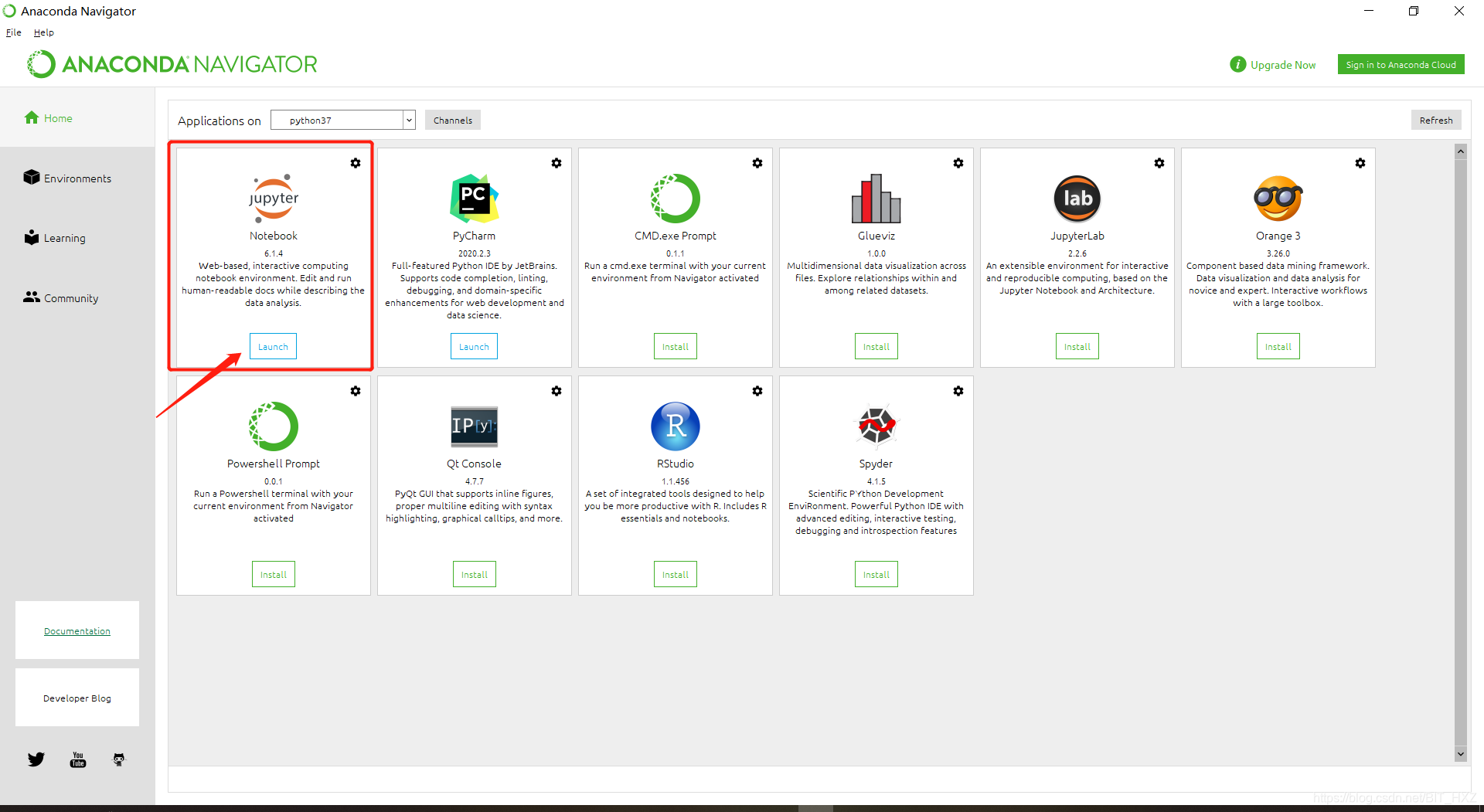Open settings gear on JupyterLab card

(x=1159, y=163)
